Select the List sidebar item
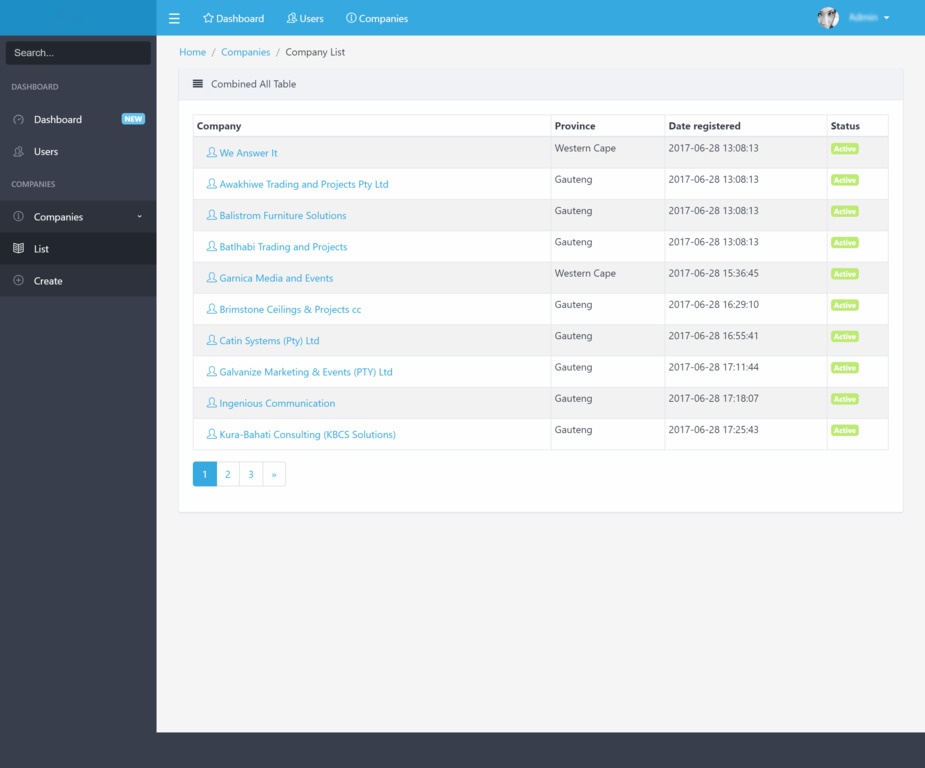The image size is (925, 768). click(78, 248)
